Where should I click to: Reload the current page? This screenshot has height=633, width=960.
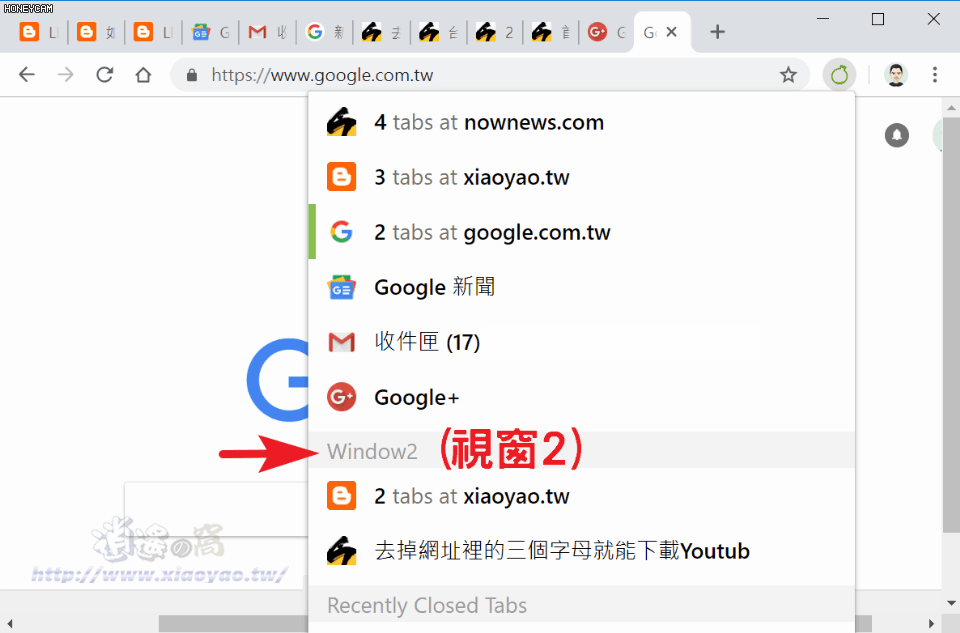click(105, 75)
